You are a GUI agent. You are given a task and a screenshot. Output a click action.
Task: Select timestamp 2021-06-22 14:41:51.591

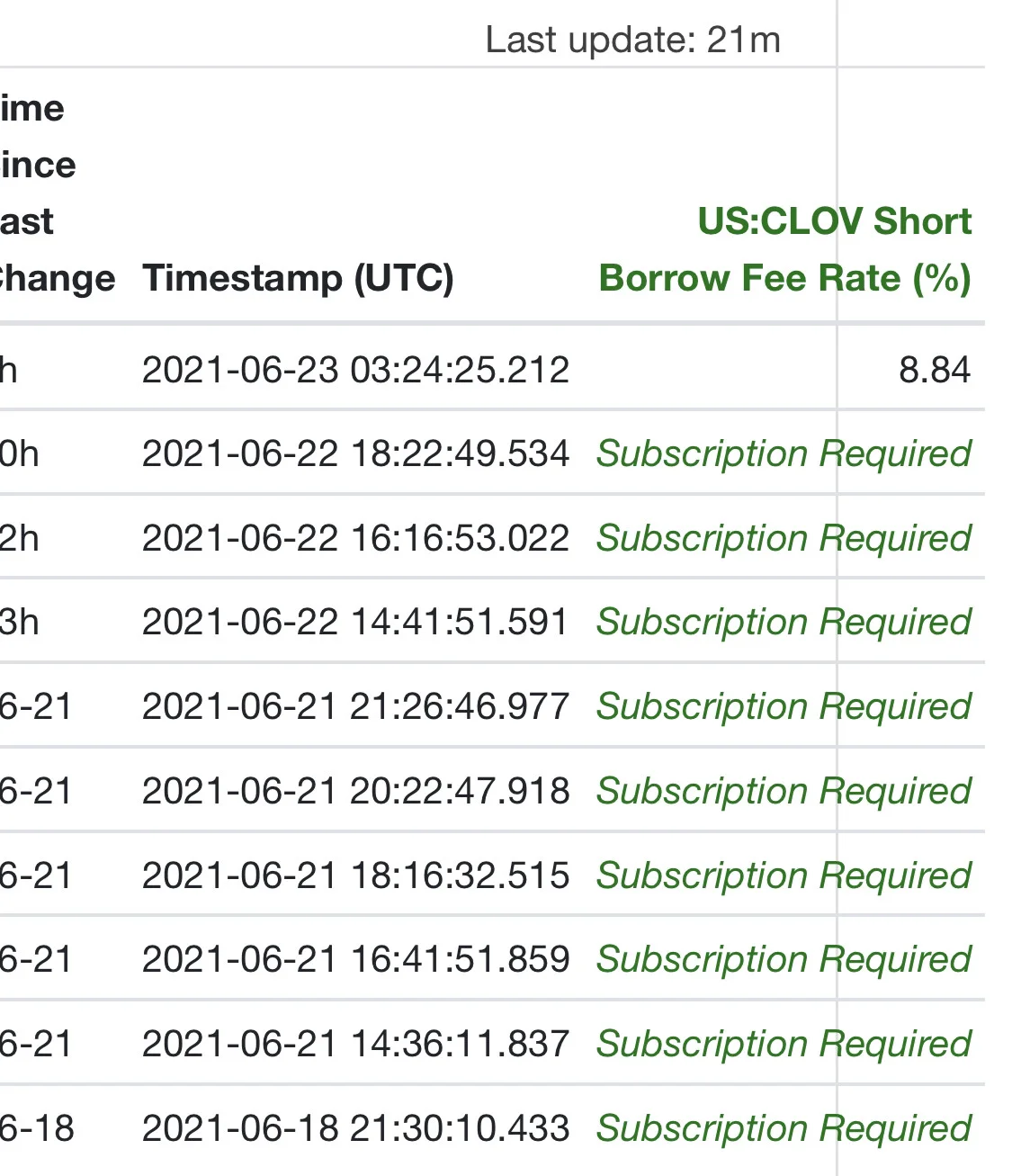[x=356, y=622]
